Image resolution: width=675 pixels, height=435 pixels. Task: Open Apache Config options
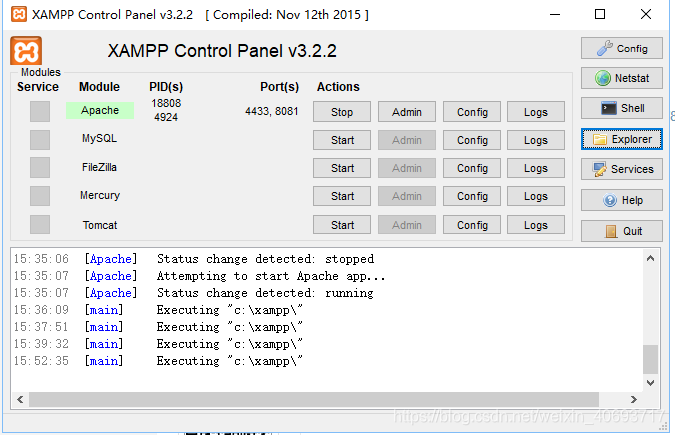(x=472, y=112)
